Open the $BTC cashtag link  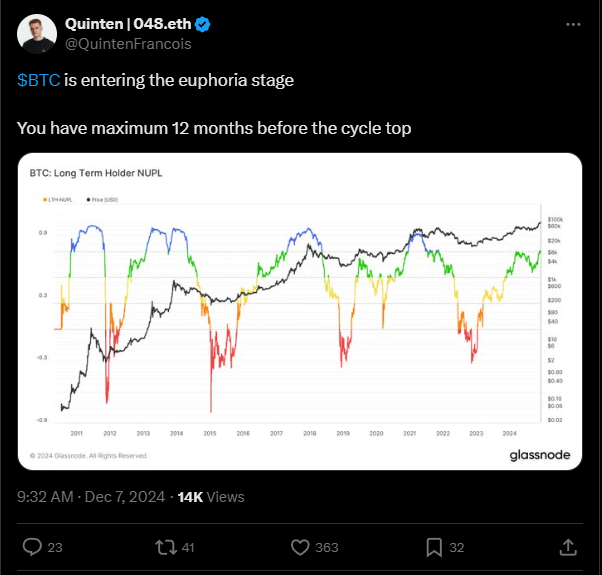click(x=39, y=80)
